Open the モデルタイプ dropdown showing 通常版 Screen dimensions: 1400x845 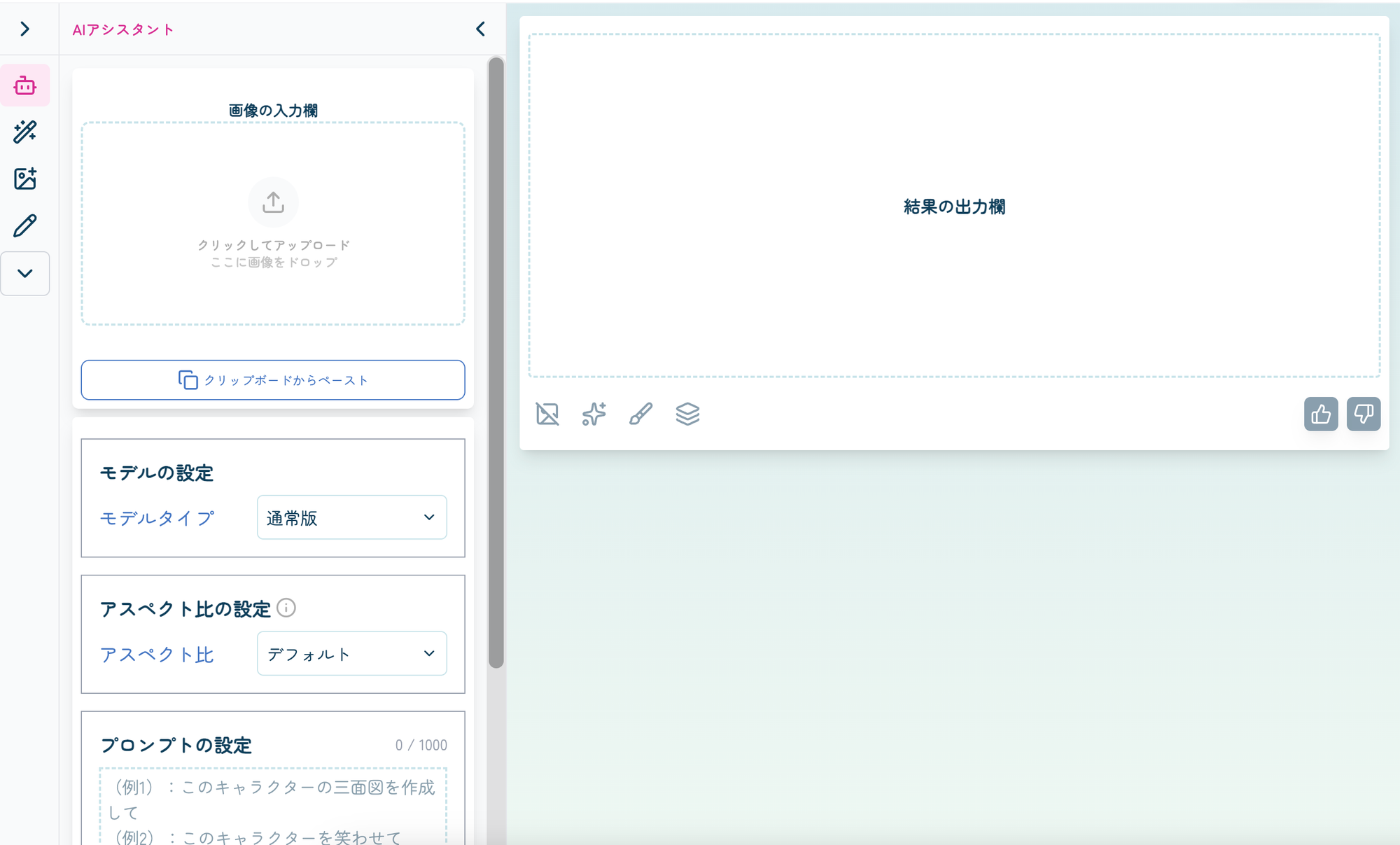click(x=351, y=517)
